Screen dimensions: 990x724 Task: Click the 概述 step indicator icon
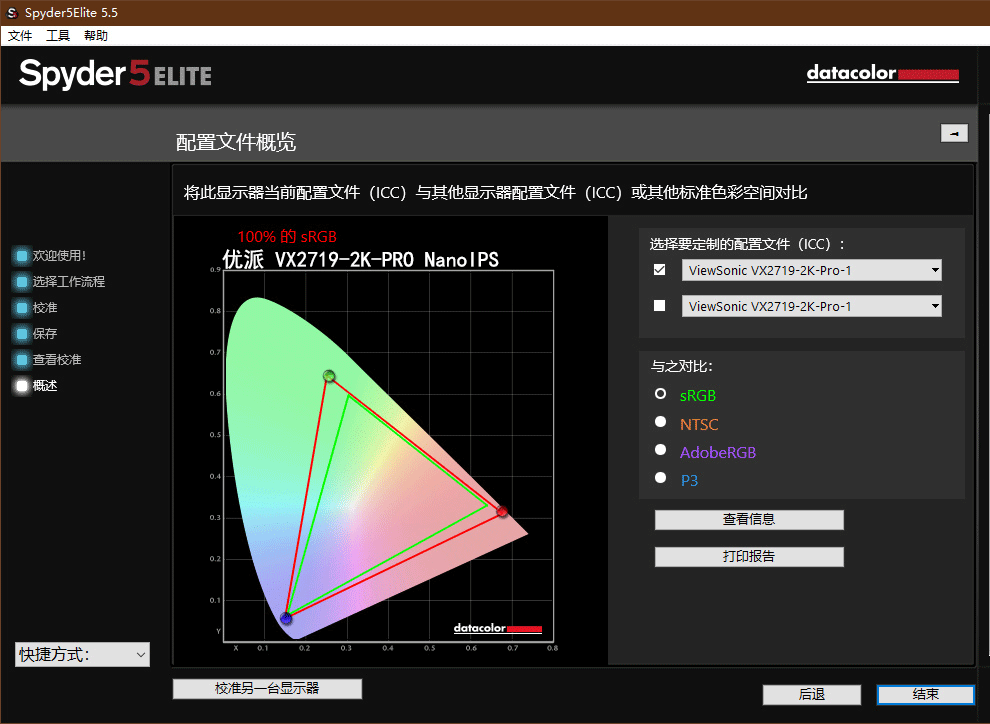pos(22,386)
